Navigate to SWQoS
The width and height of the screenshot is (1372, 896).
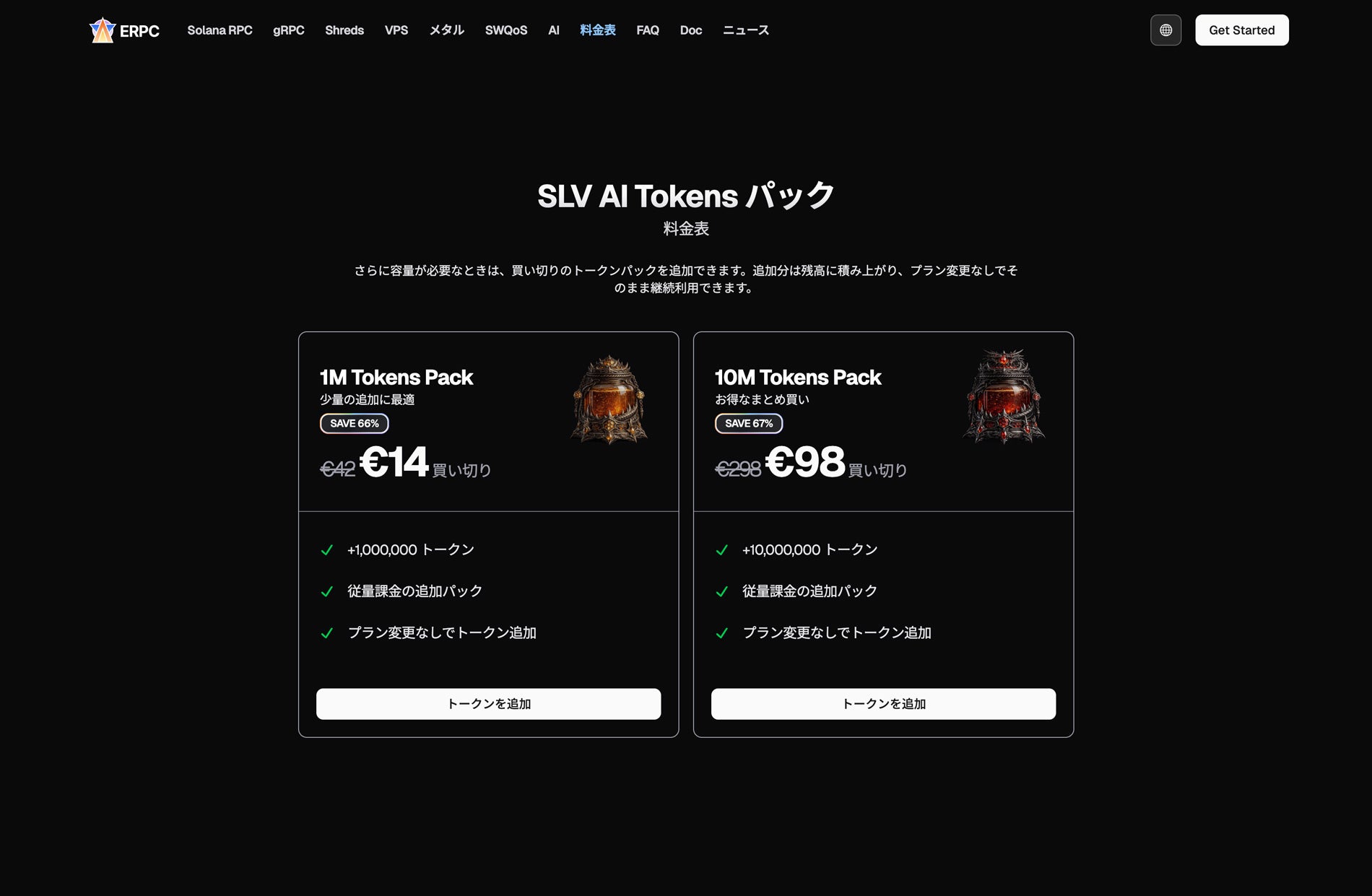pos(506,30)
